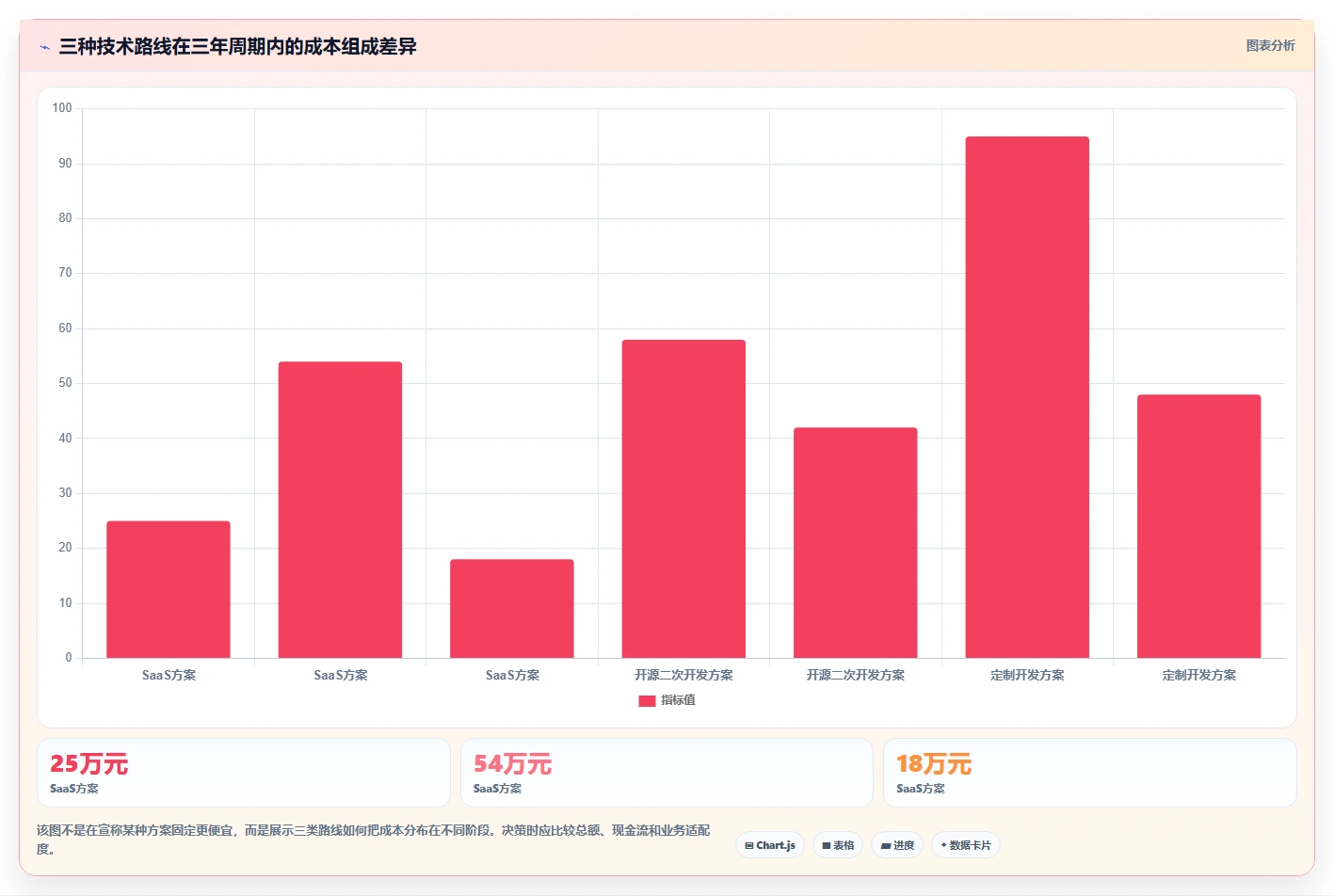
Task: Click the 开源二次开发 bar reaching 58
Action: pyautogui.click(x=683, y=499)
